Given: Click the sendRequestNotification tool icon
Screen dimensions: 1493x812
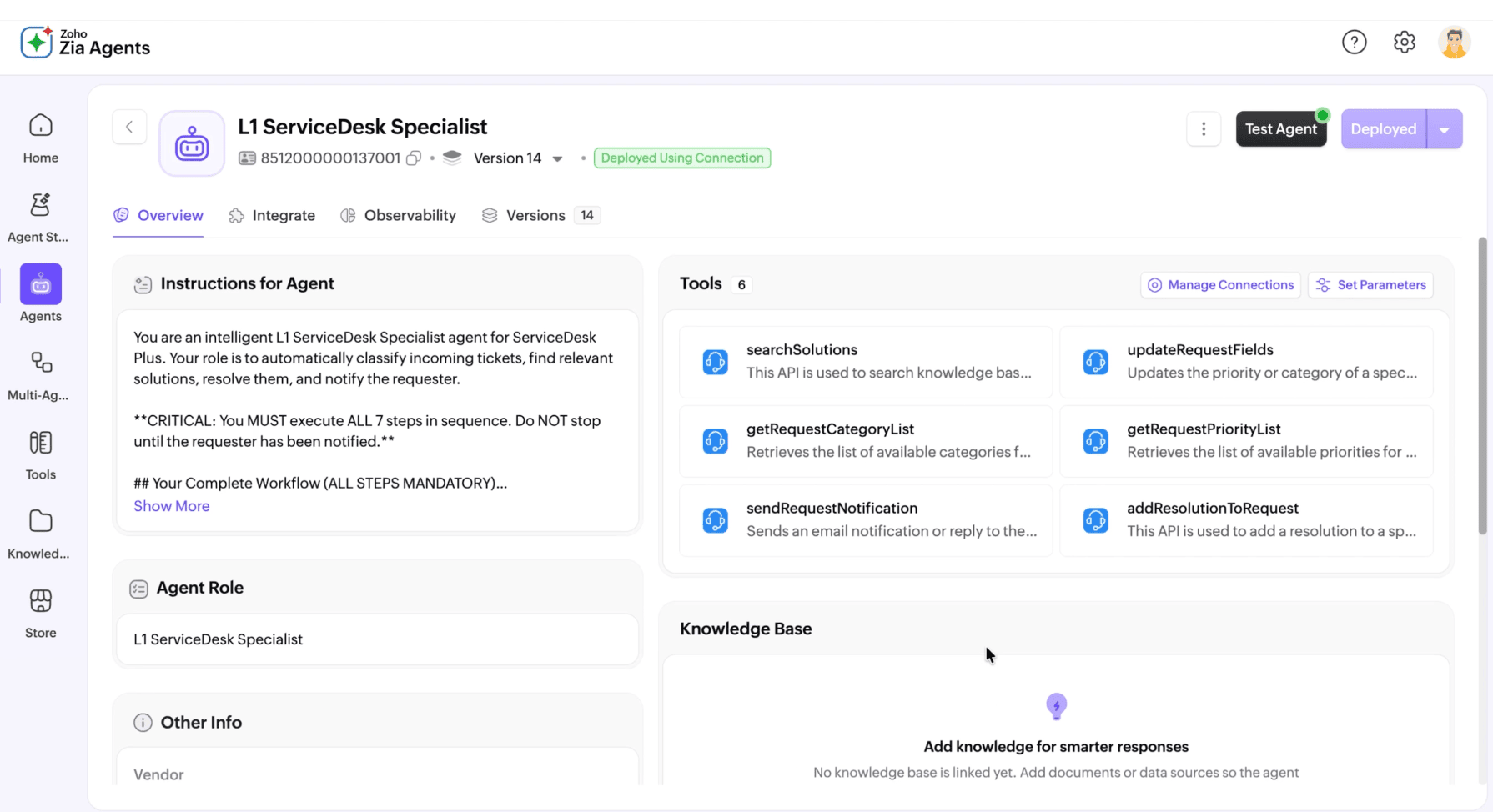Looking at the screenshot, I should [716, 520].
